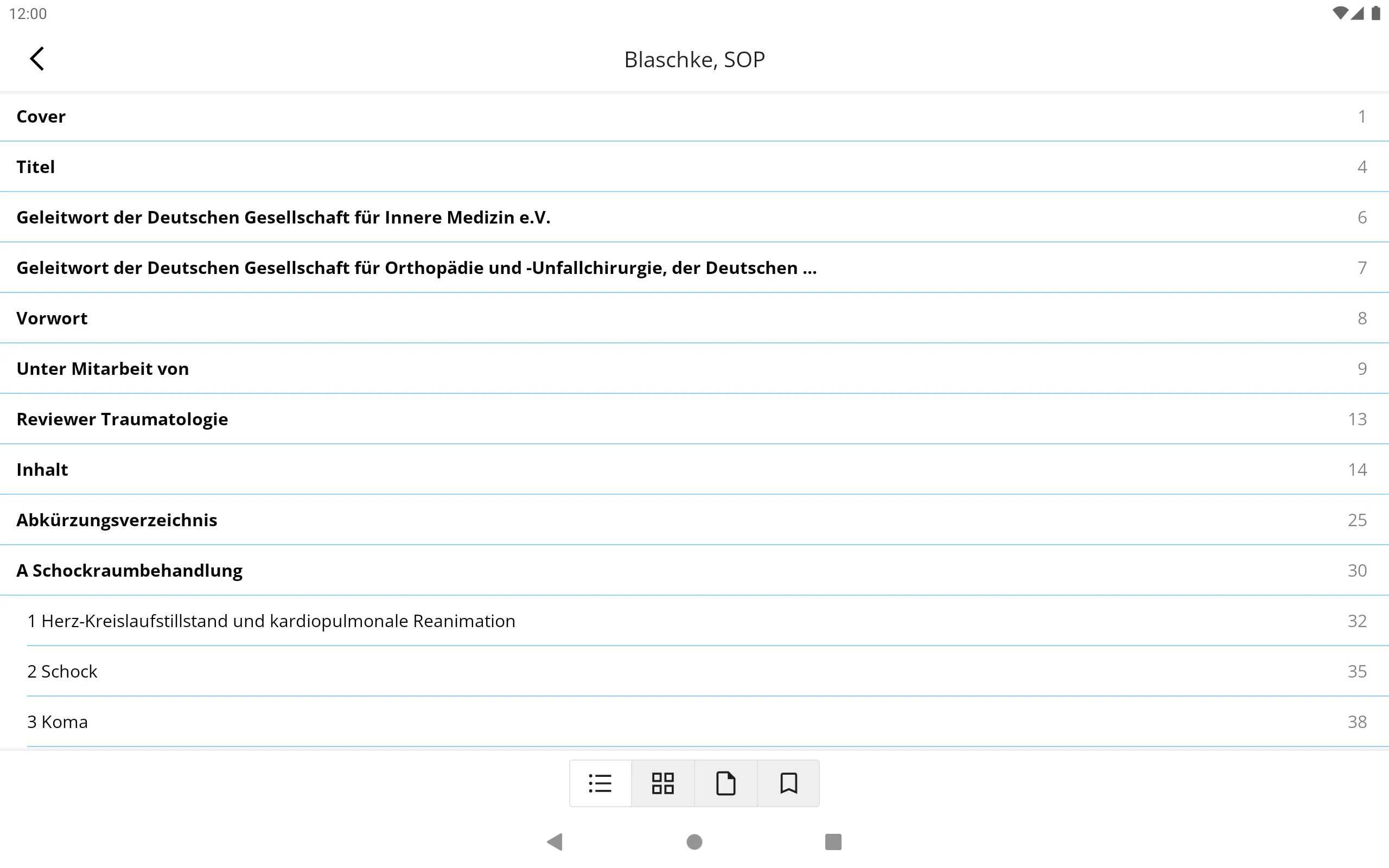
Task: Open the single page view tab
Action: (x=726, y=783)
